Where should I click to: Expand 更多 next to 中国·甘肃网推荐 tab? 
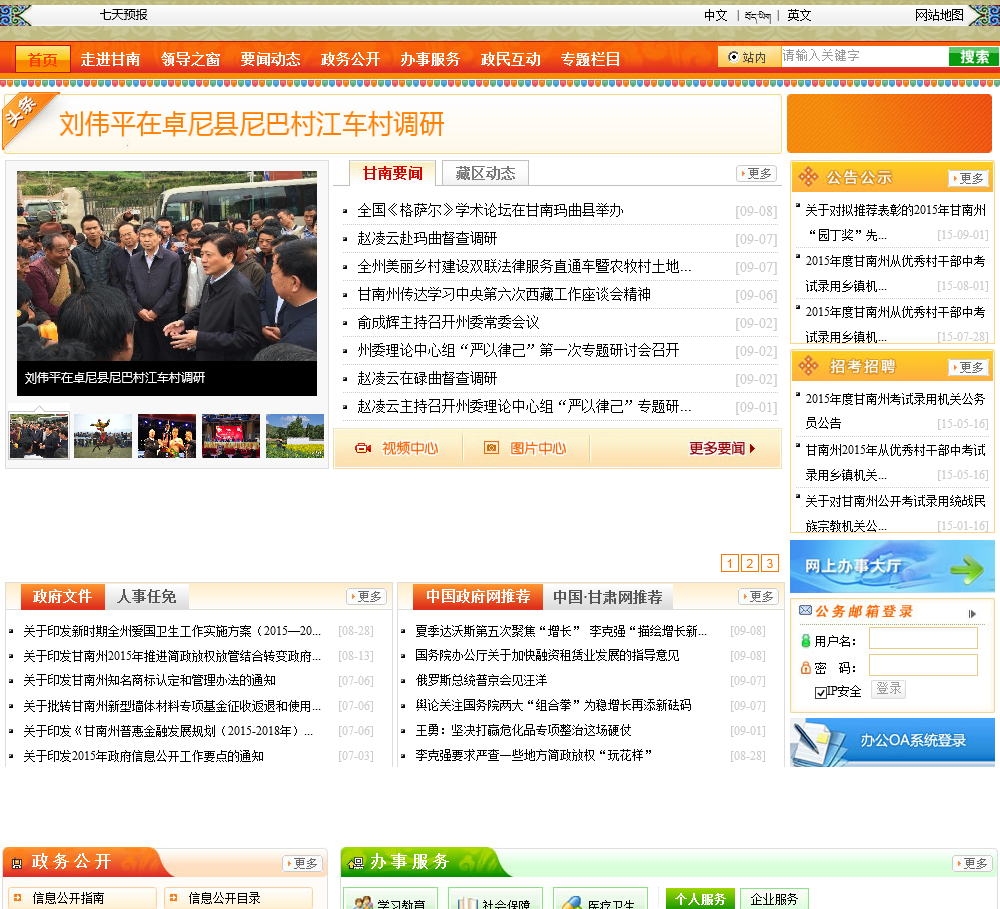coord(759,596)
